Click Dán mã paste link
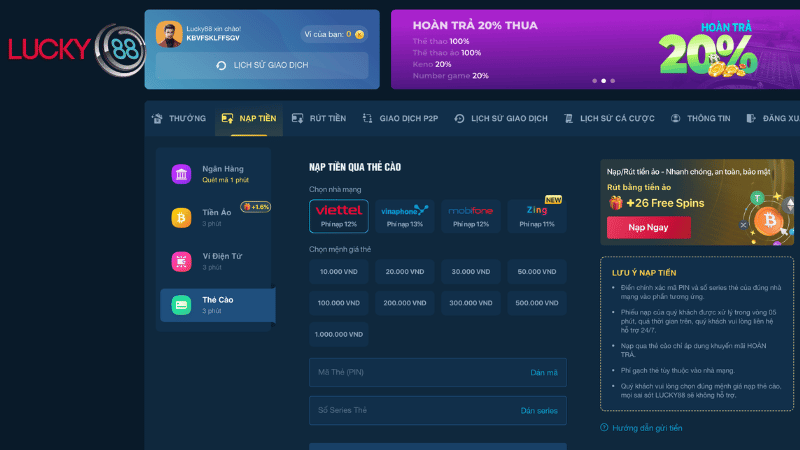Viewport: 800px width, 450px height. (544, 372)
